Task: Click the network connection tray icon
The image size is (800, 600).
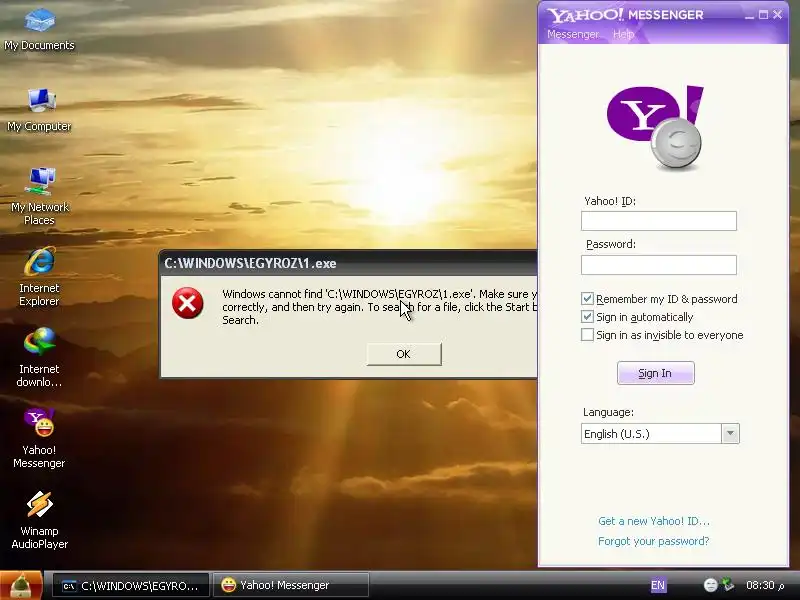Action: (729, 585)
